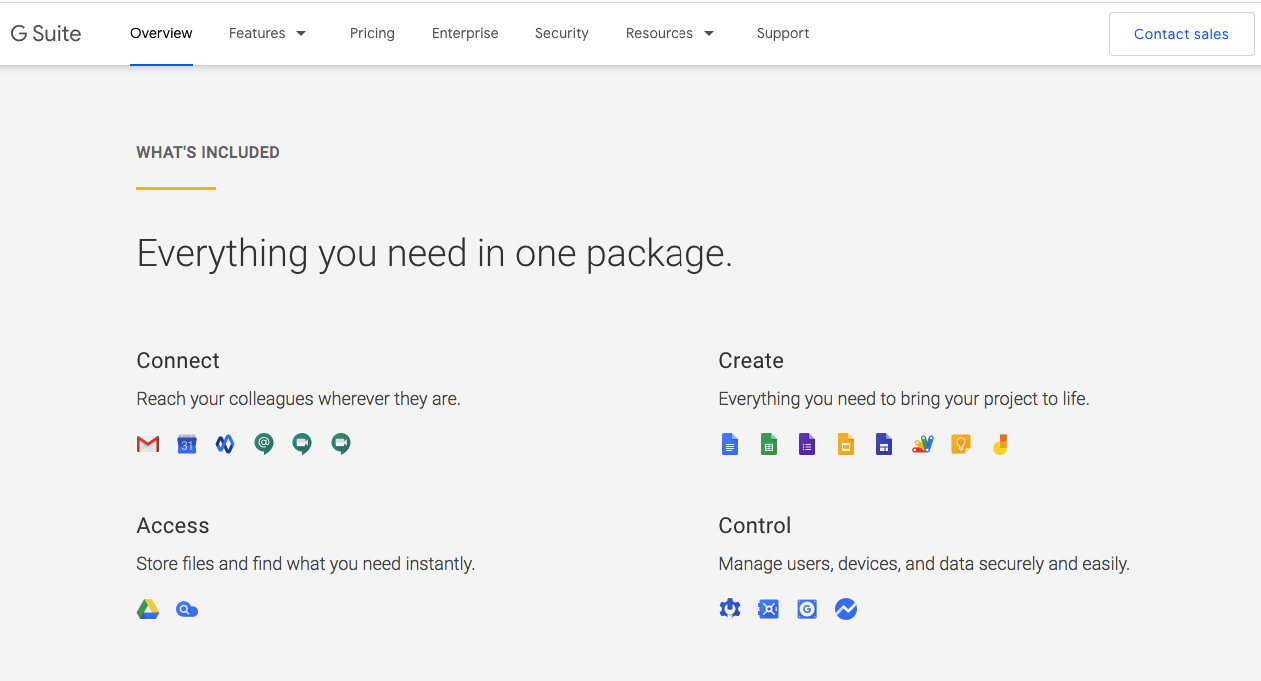Click the G Suite logo

click(46, 33)
